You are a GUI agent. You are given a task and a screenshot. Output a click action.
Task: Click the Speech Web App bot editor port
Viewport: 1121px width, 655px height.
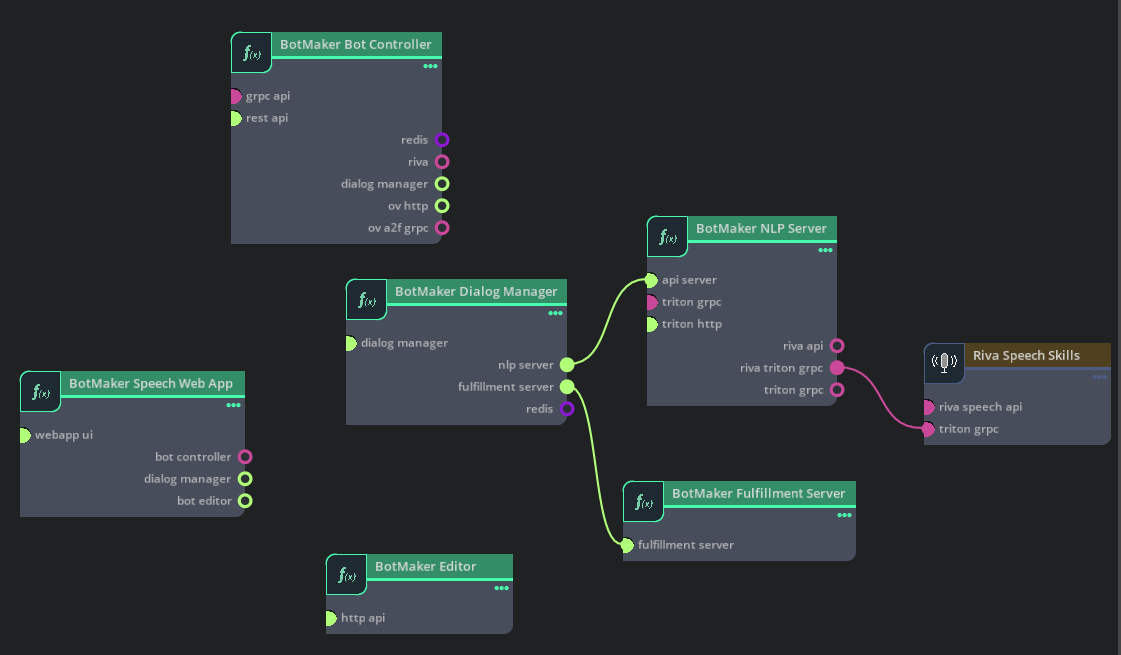(x=245, y=501)
